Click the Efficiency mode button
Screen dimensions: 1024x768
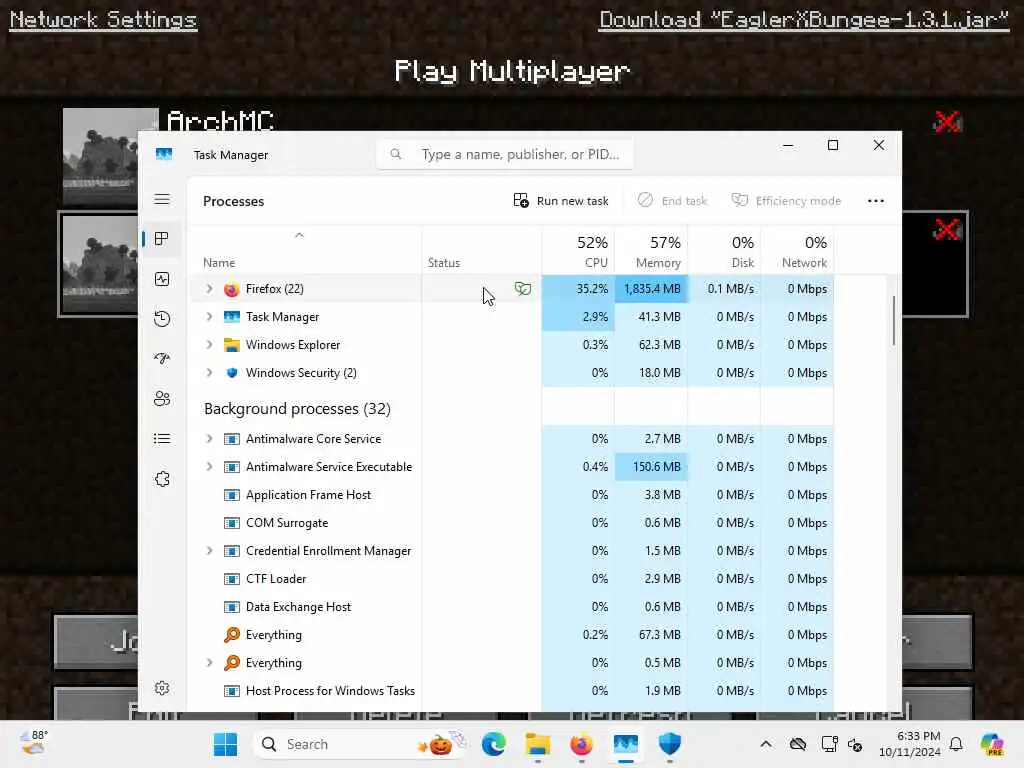click(x=786, y=200)
